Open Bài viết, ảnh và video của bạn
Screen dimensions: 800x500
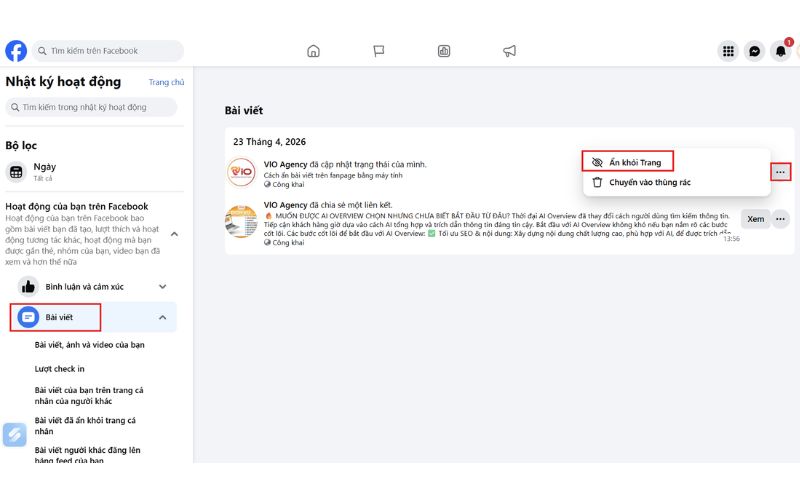coord(90,345)
